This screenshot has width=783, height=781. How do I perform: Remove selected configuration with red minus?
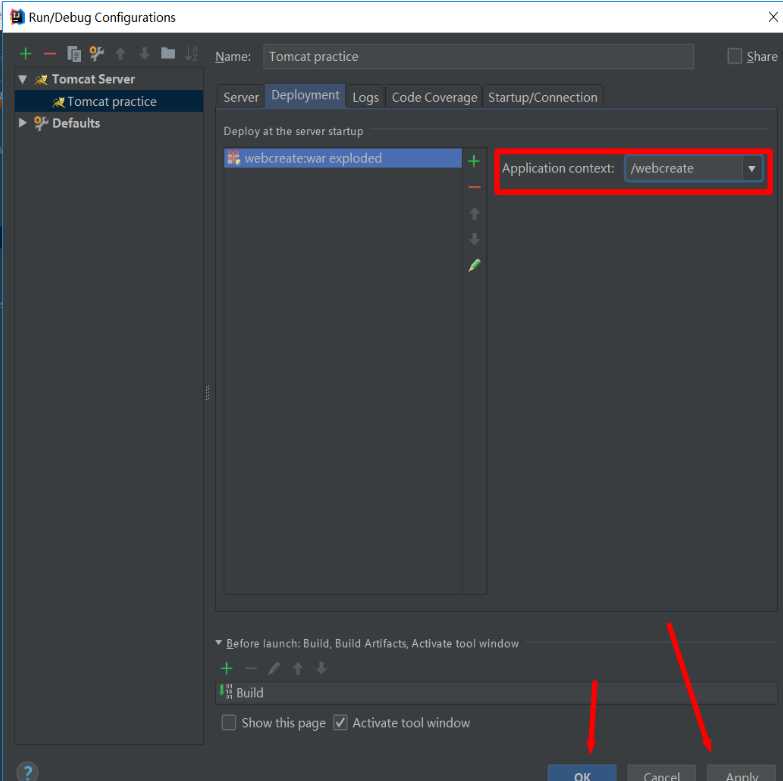click(49, 53)
